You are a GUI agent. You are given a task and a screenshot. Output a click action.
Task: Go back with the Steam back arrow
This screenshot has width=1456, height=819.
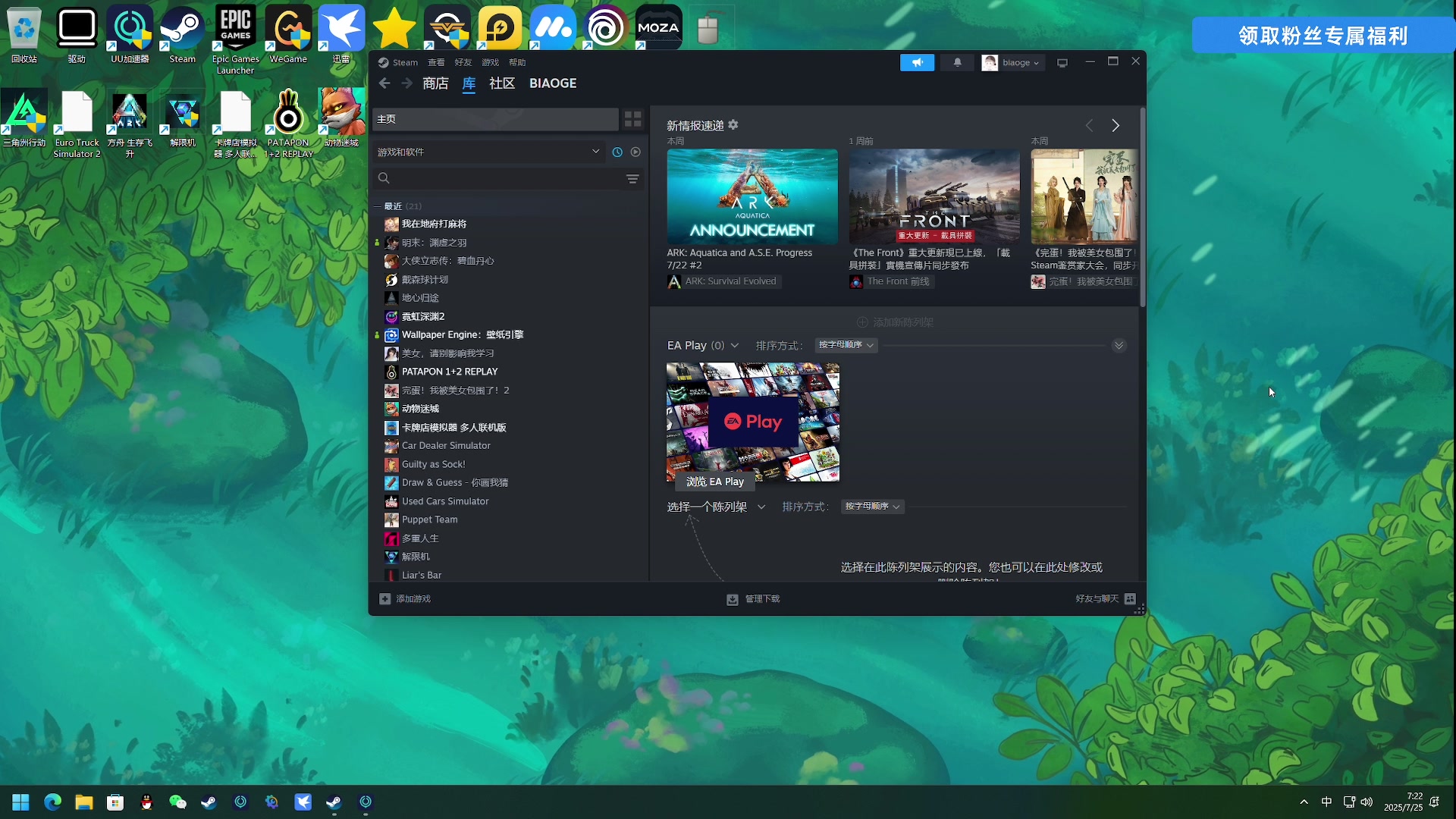pos(384,83)
